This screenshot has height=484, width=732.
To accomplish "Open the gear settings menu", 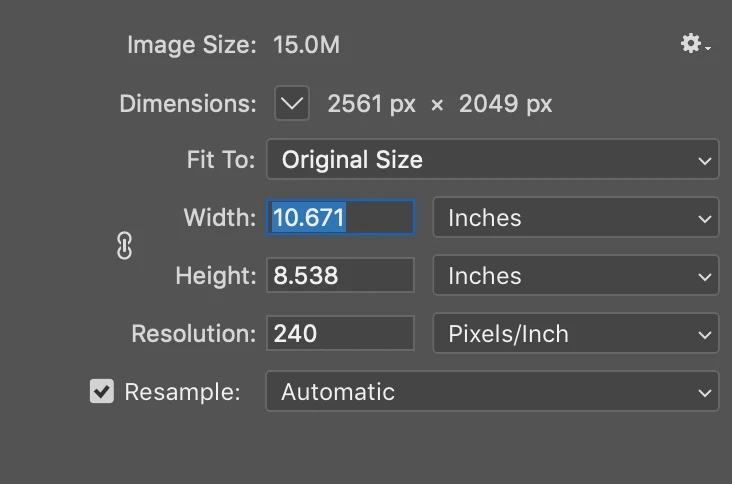I will pos(695,44).
